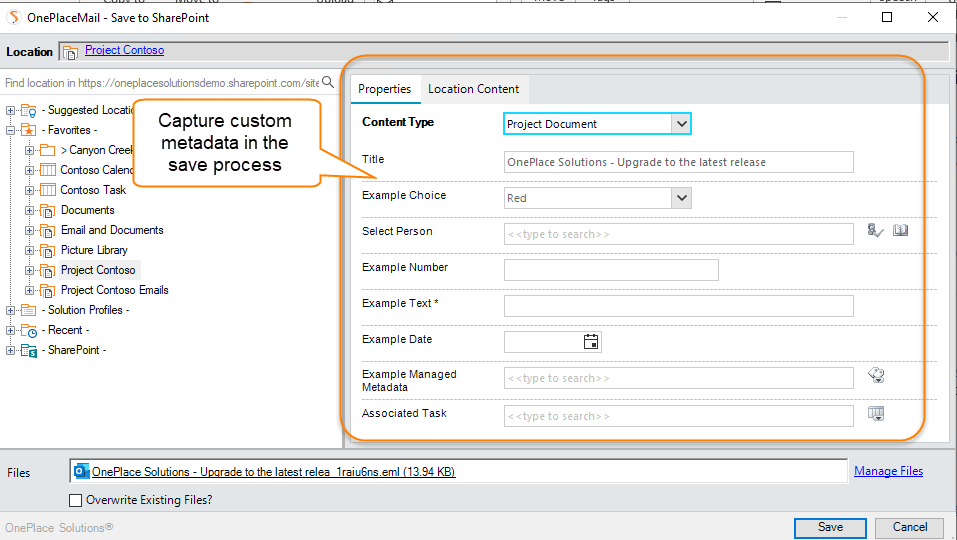Open calendar picker for Example Date

point(591,342)
